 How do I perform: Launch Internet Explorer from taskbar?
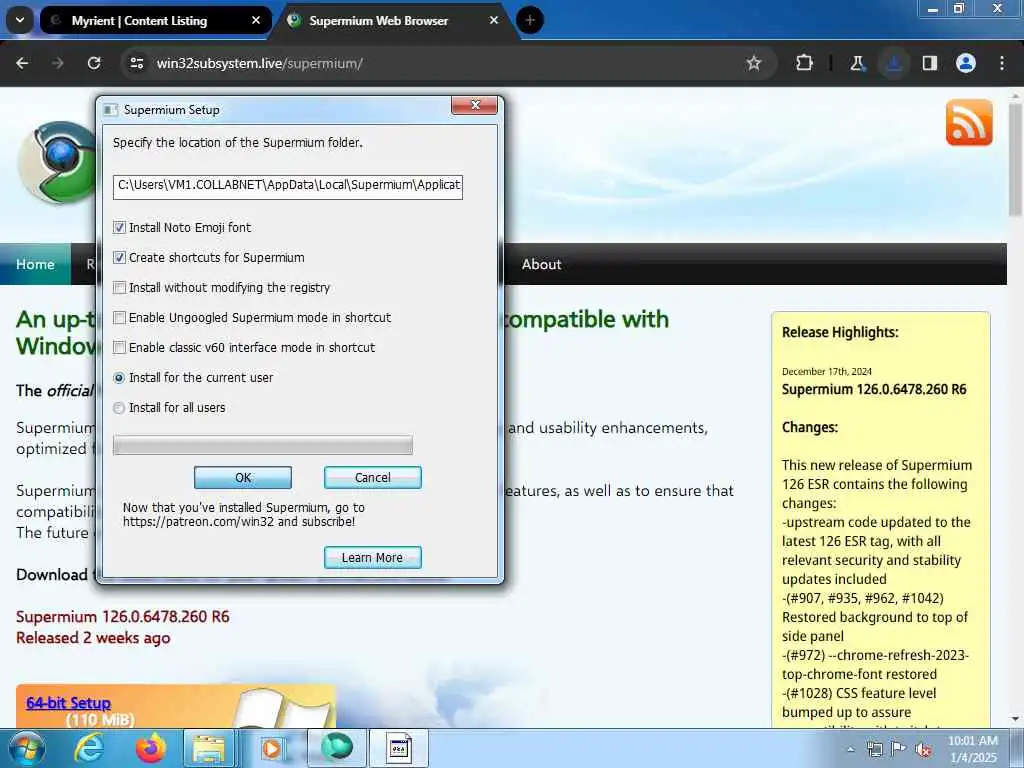[89, 748]
